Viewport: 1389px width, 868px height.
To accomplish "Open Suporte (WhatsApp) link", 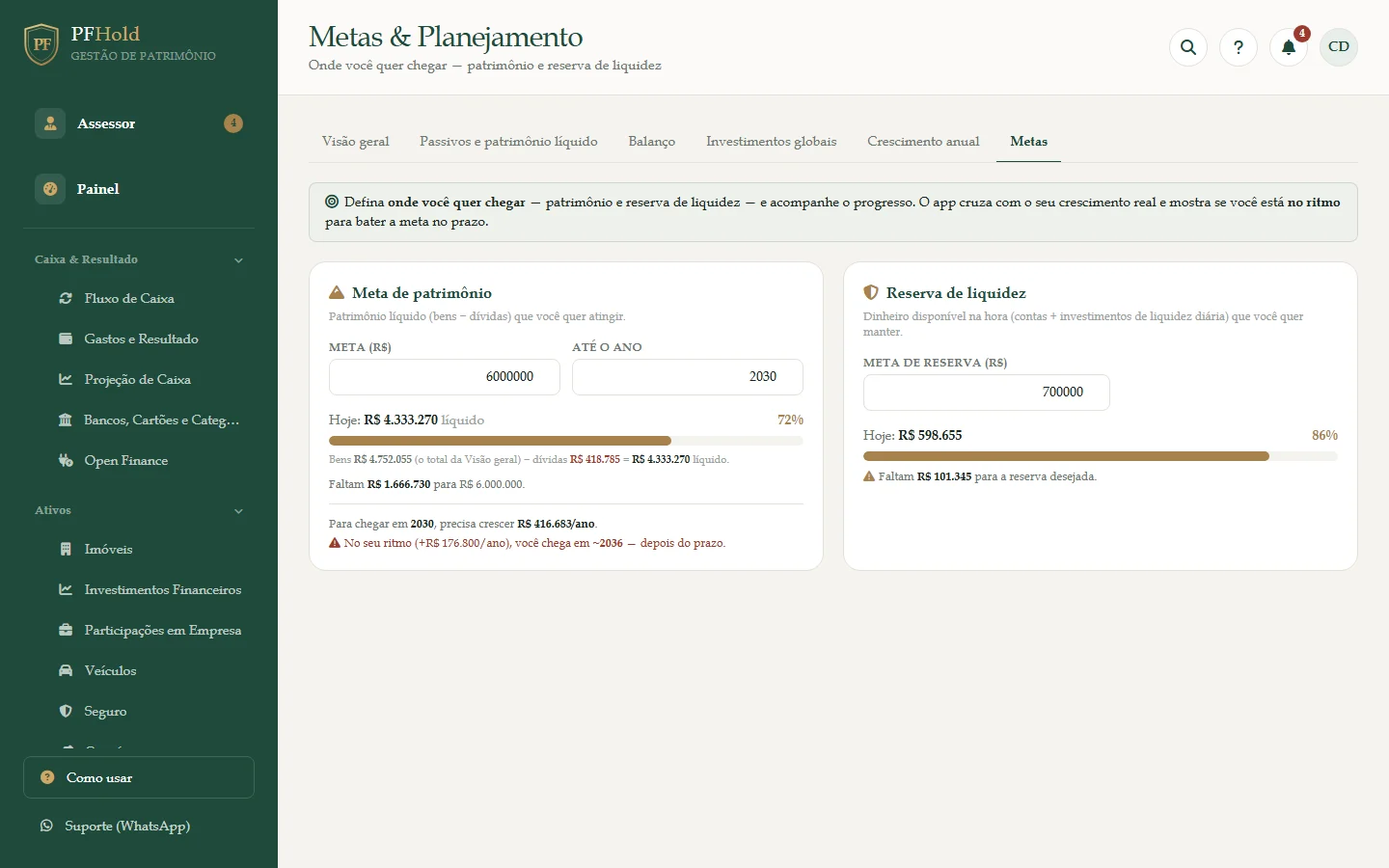I will pos(127,826).
